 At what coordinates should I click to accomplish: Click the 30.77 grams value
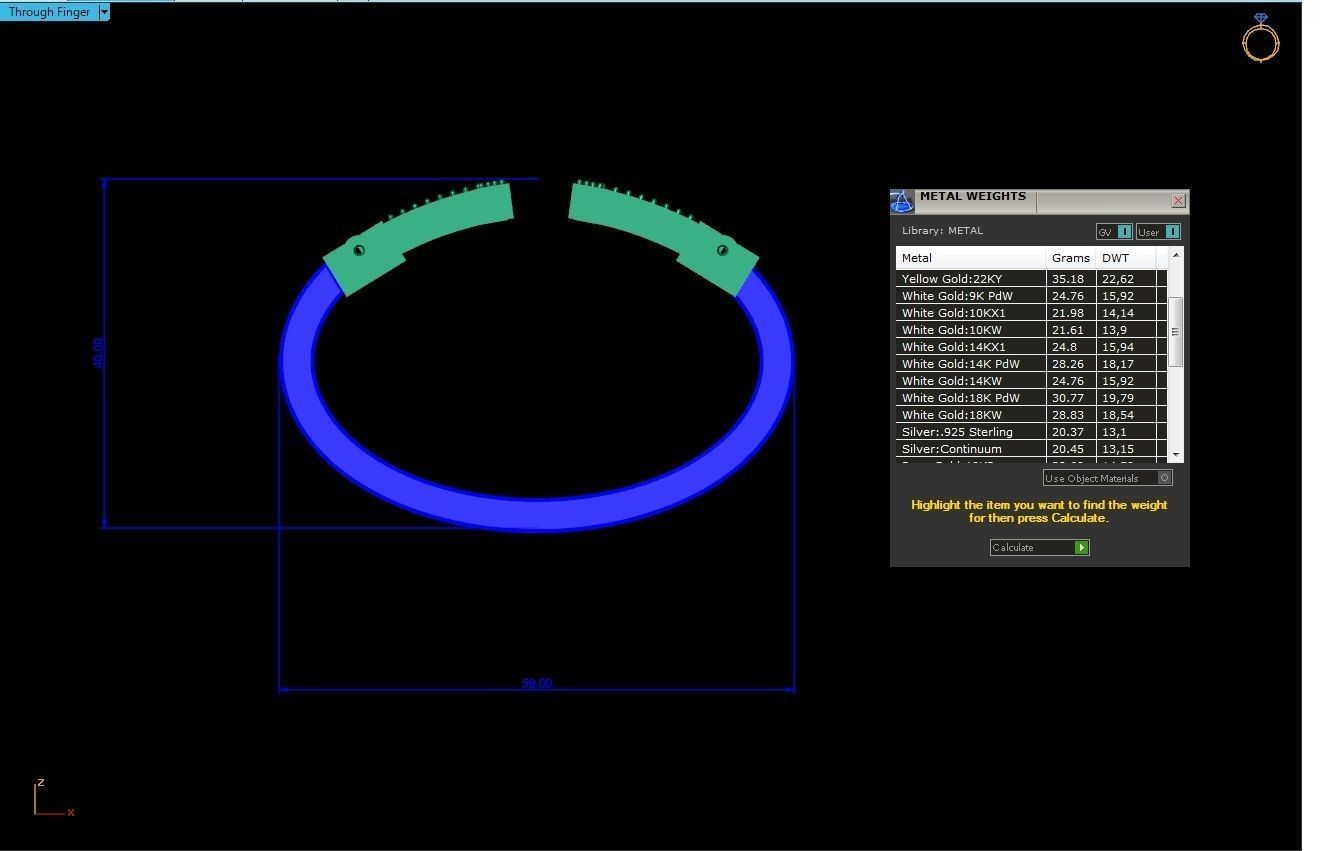click(x=1067, y=398)
